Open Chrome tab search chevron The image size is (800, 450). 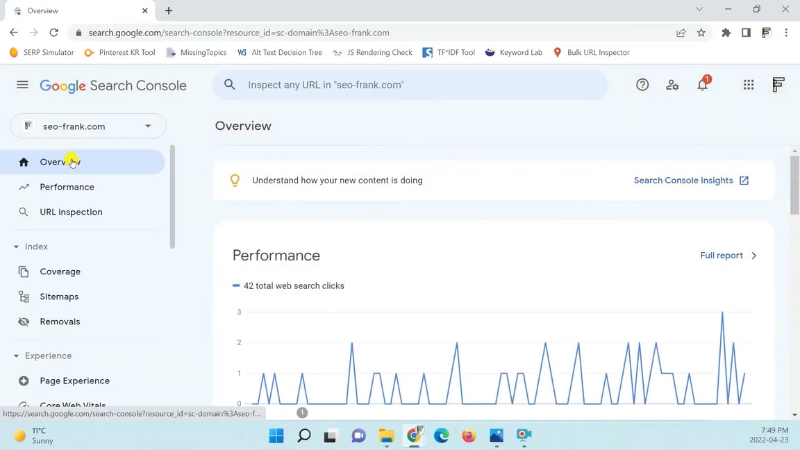699,9
